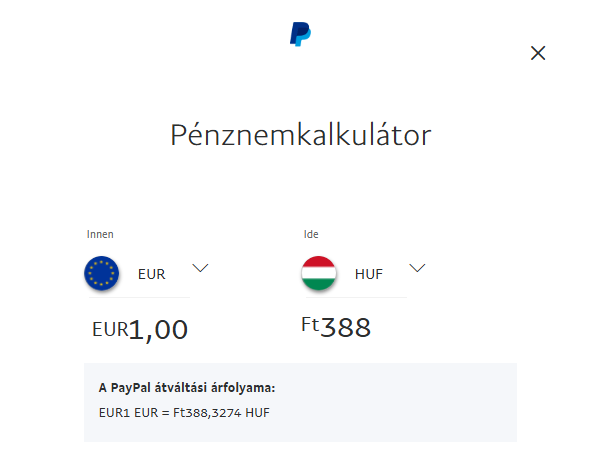Click the Innen label
The image size is (603, 465).
pyautogui.click(x=100, y=234)
